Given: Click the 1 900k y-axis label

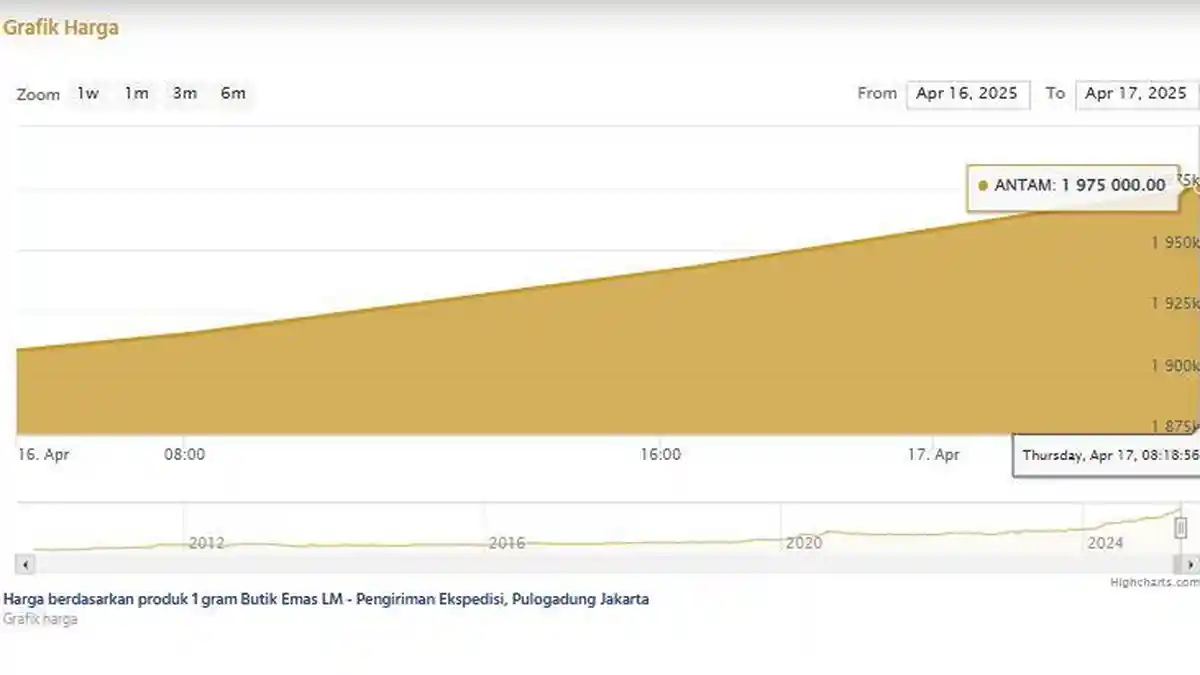Looking at the screenshot, I should (x=1174, y=365).
